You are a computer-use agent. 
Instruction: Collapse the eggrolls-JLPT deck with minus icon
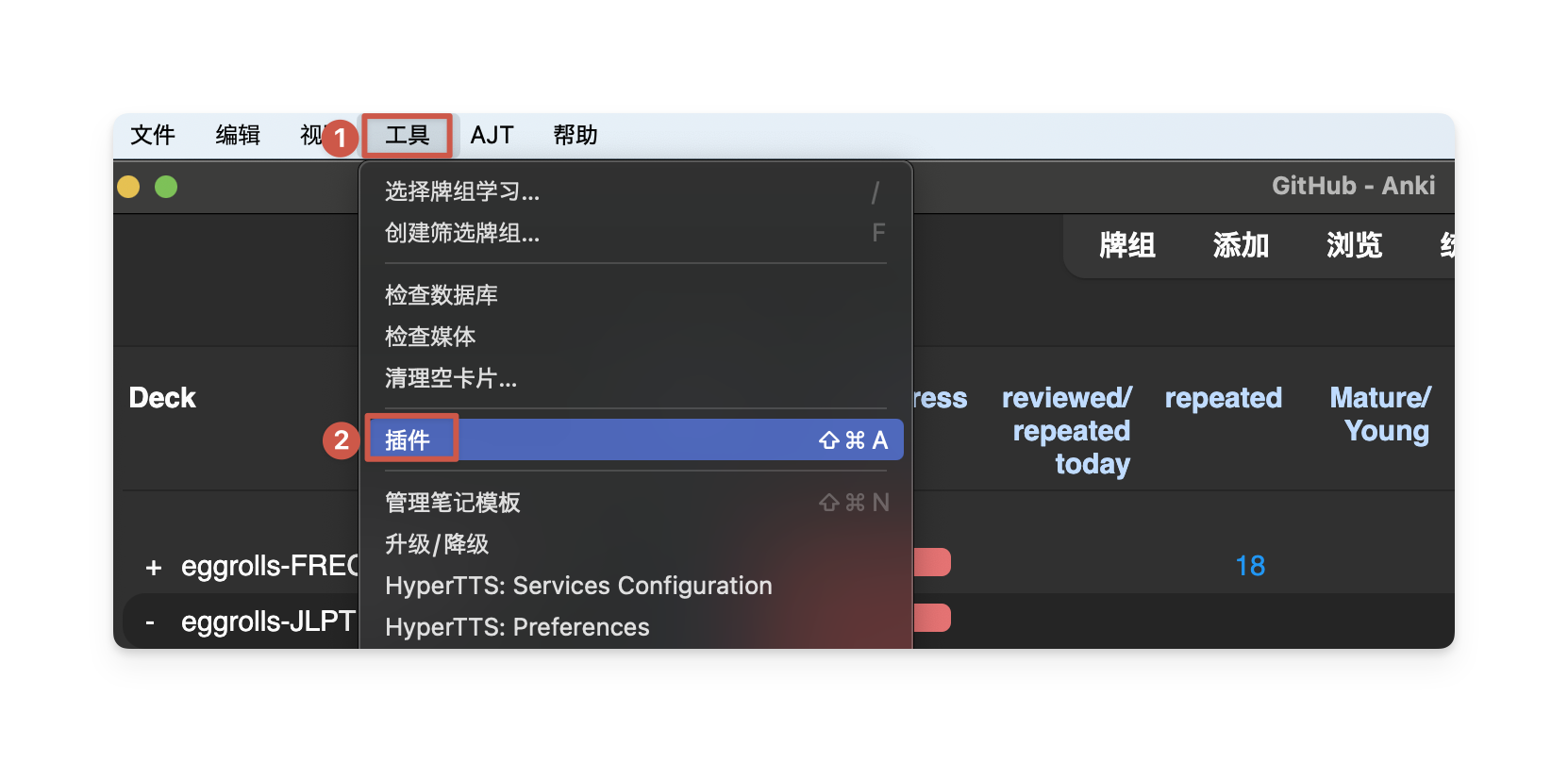tap(150, 622)
